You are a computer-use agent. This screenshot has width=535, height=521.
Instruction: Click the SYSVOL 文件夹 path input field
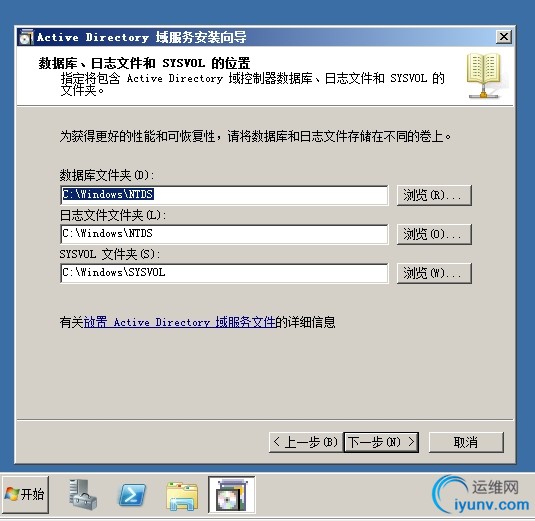[x=224, y=273]
